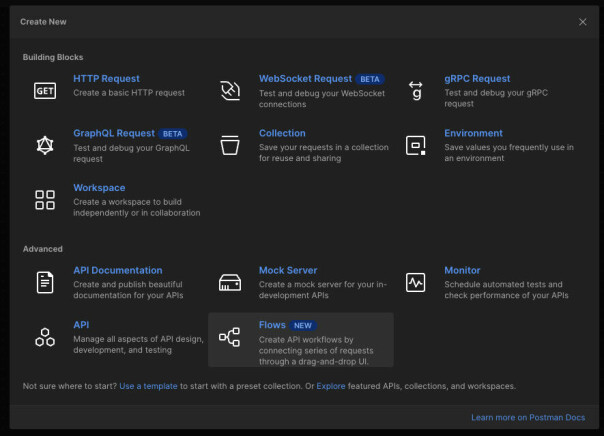The height and width of the screenshot is (436, 604).
Task: Click the API title link
Action: click(81, 325)
